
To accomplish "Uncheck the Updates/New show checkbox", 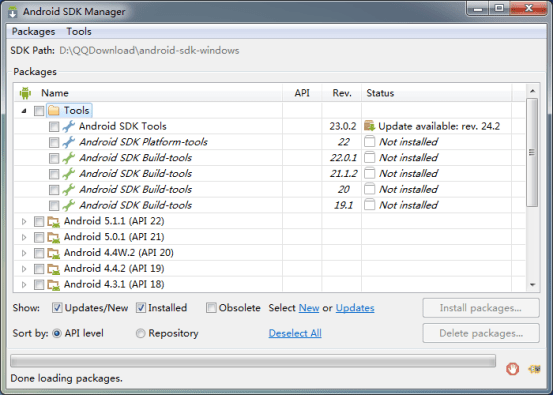I will 57,308.
